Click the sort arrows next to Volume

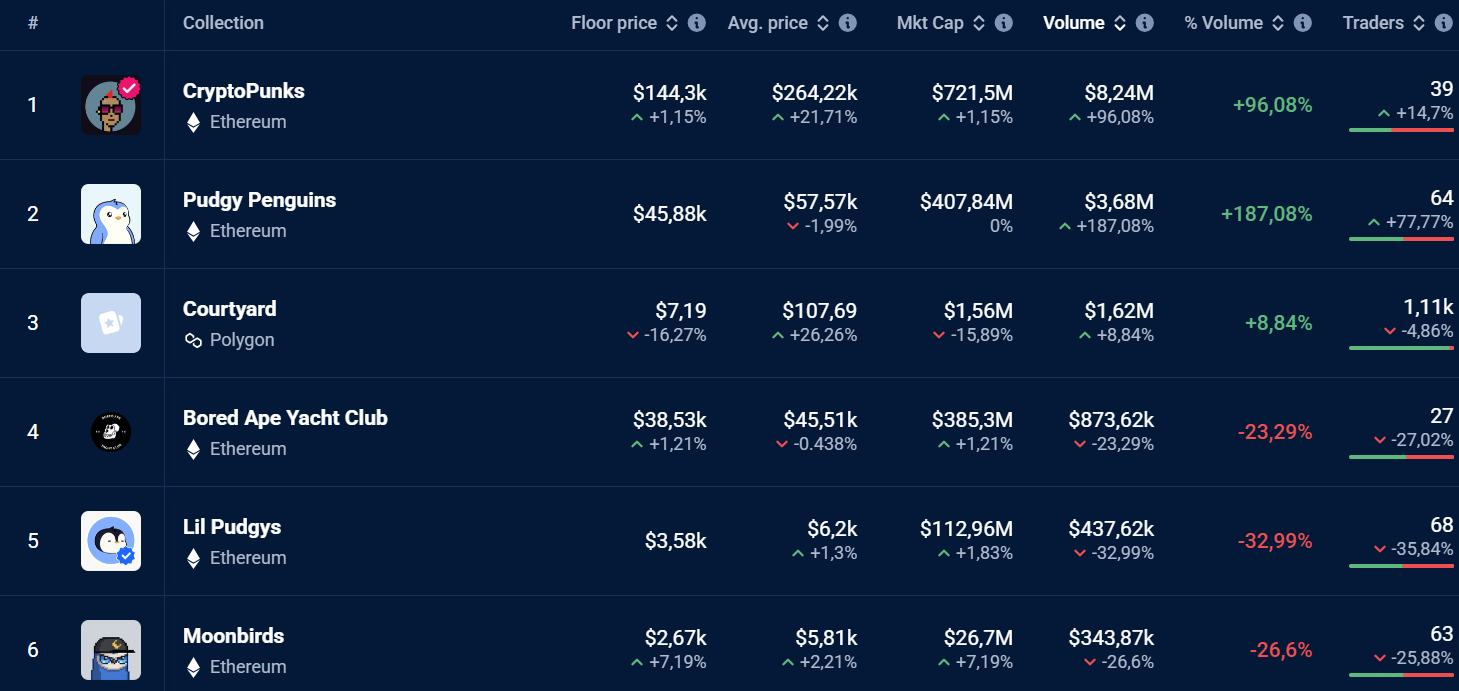click(x=1119, y=22)
